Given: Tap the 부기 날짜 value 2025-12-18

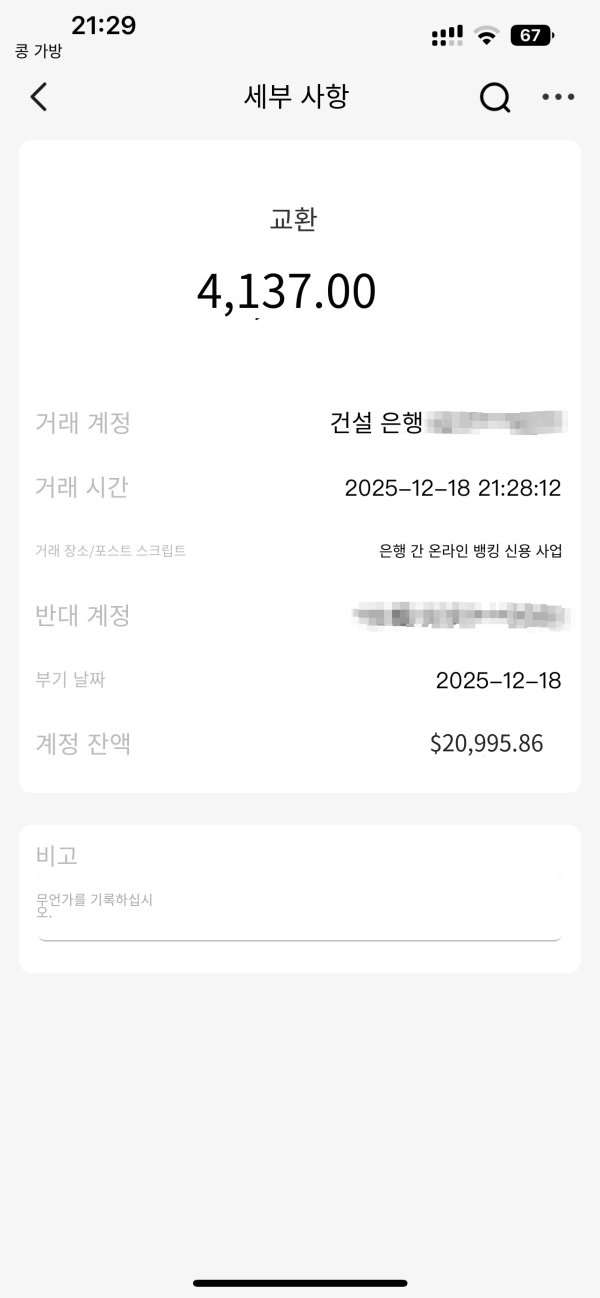Looking at the screenshot, I should click(x=498, y=681).
